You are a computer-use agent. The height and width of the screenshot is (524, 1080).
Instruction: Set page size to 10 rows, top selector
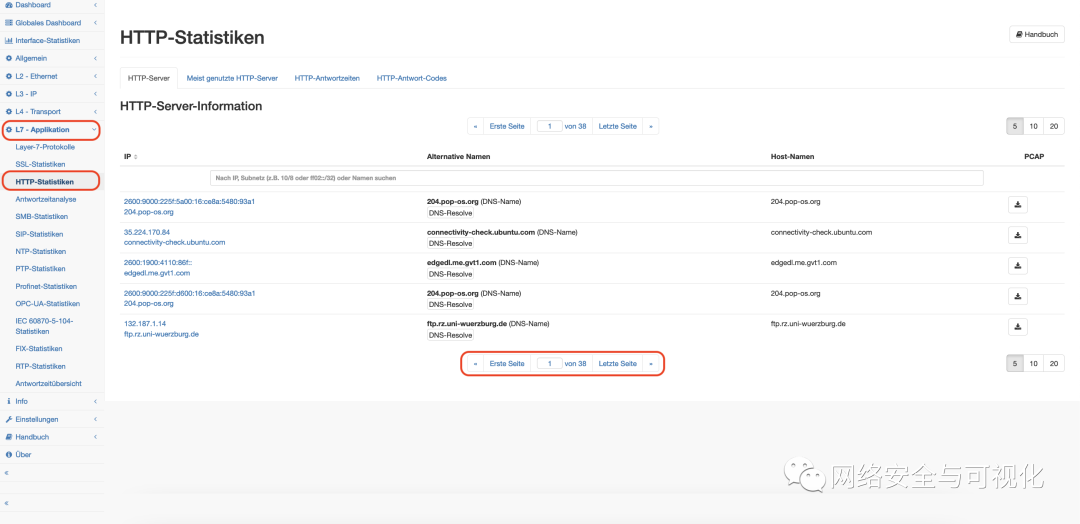click(x=1034, y=126)
